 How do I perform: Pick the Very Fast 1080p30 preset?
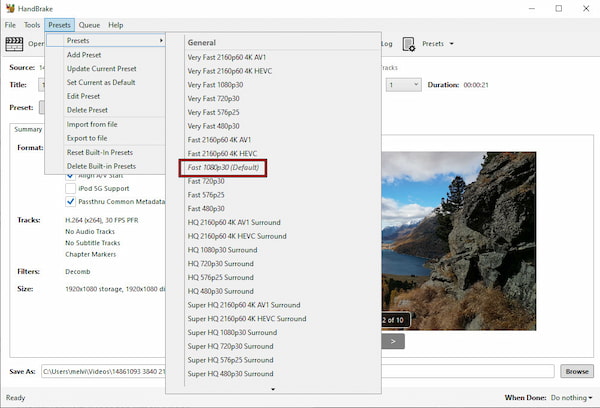pos(215,85)
